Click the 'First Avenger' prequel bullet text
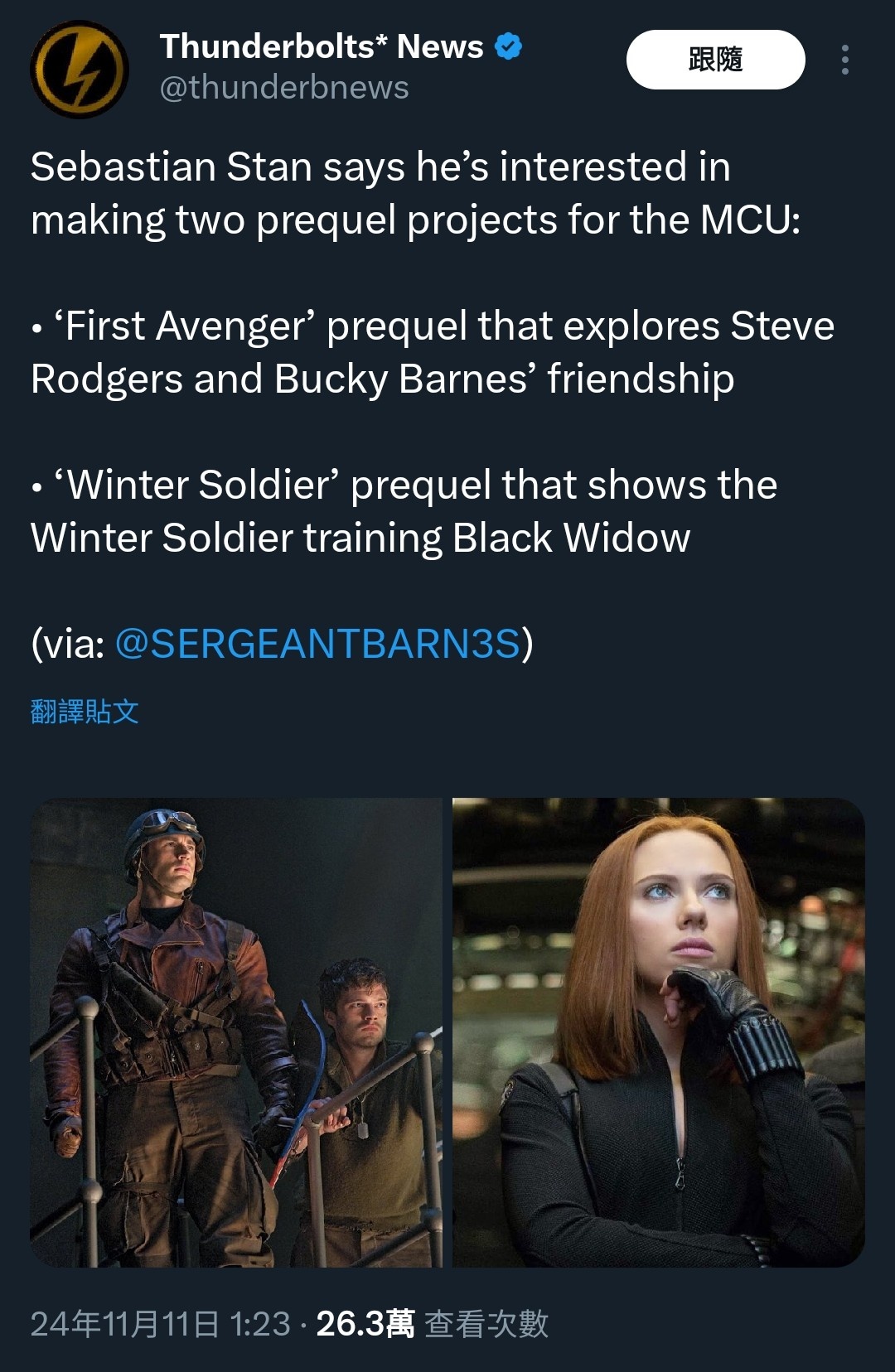Image resolution: width=895 pixels, height=1372 pixels. click(x=432, y=352)
